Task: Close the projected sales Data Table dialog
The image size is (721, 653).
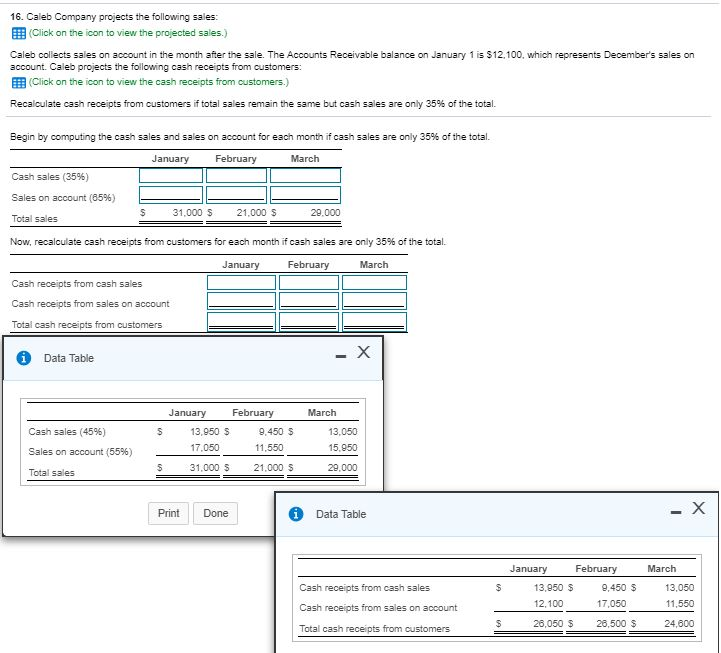Action: [x=364, y=351]
